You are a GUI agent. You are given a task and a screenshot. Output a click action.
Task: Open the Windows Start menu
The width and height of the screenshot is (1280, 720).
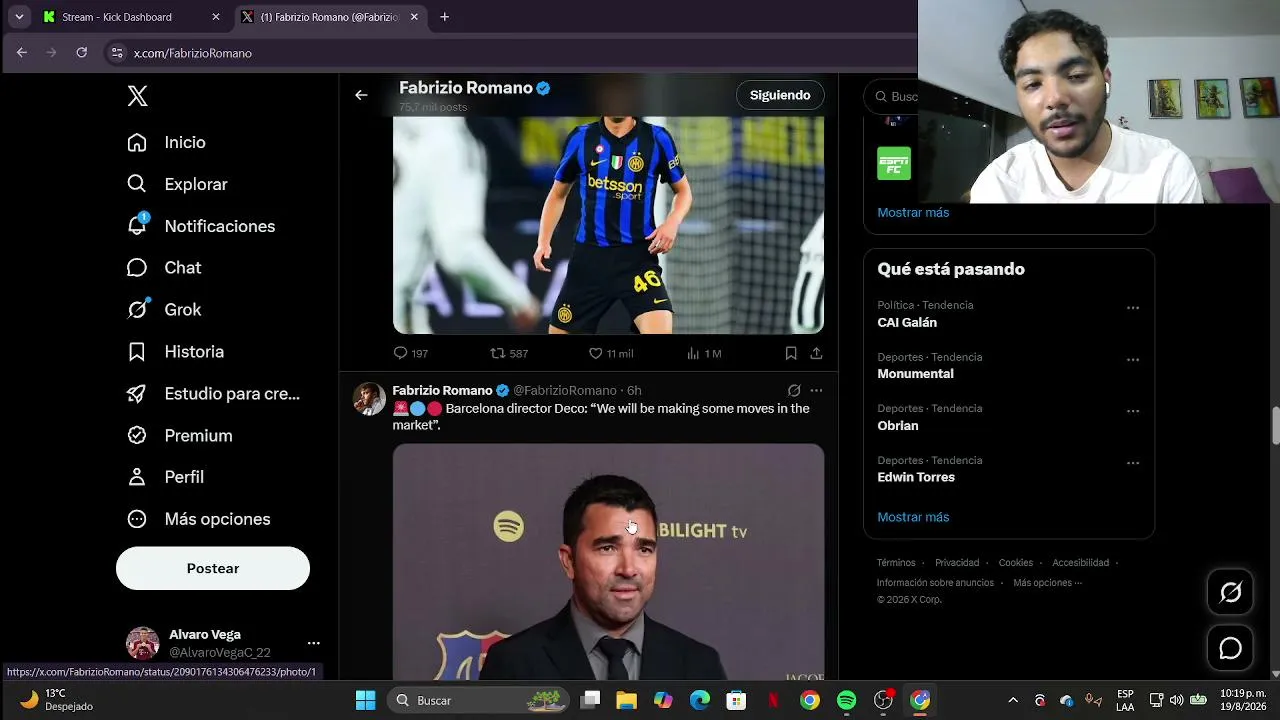[366, 700]
